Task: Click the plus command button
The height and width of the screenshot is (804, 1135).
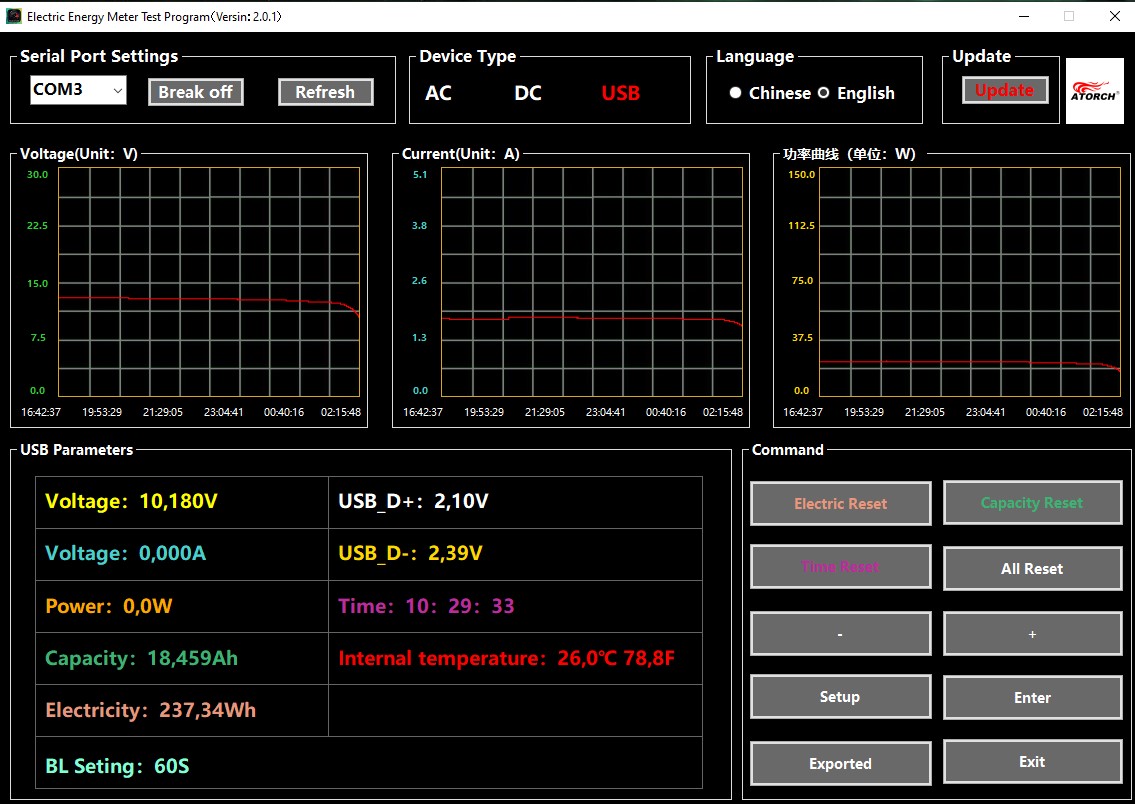Action: (1032, 634)
